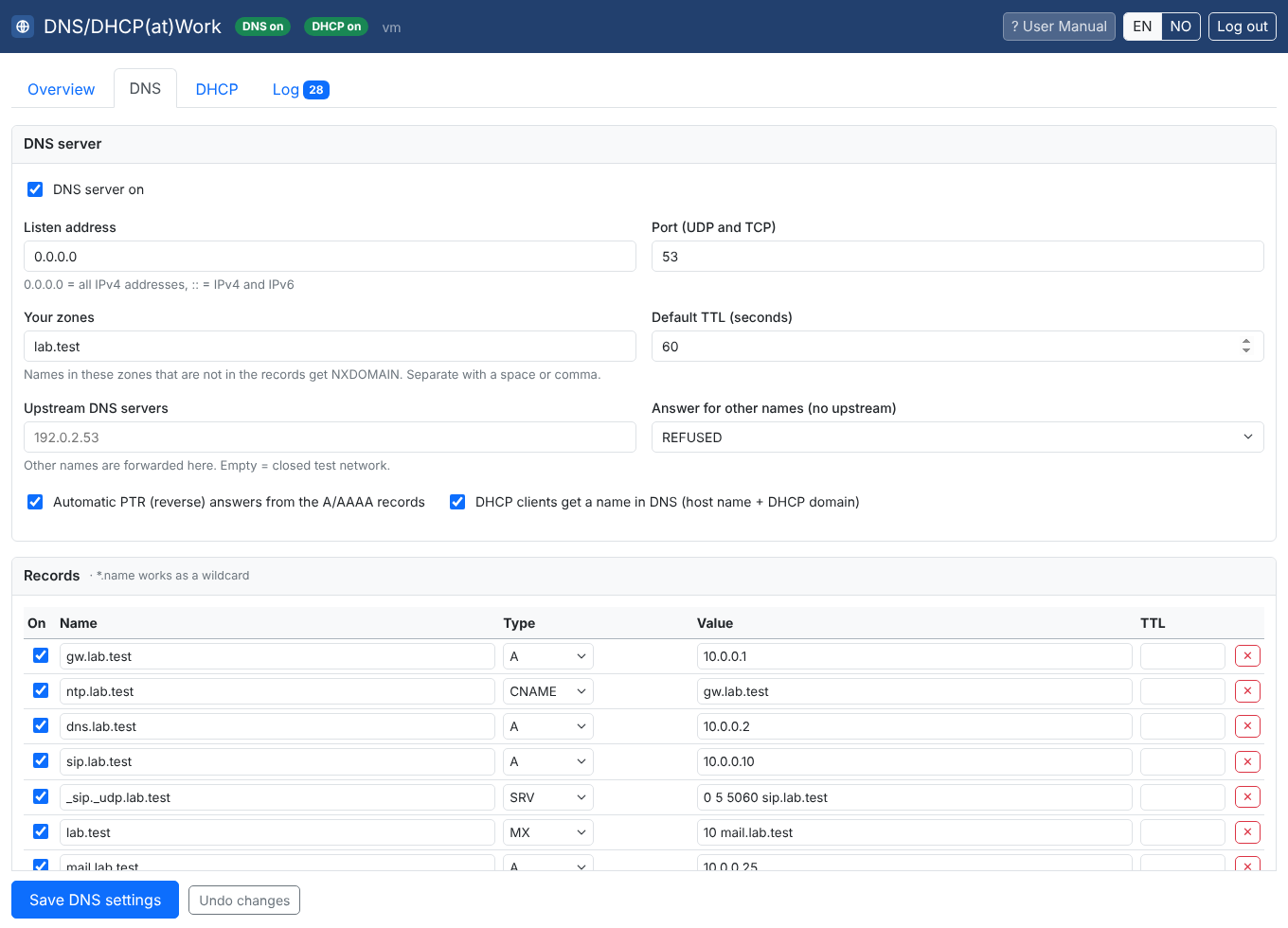Delete the ntp.lab.test record
The width and height of the screenshot is (1288, 928).
[1247, 691]
